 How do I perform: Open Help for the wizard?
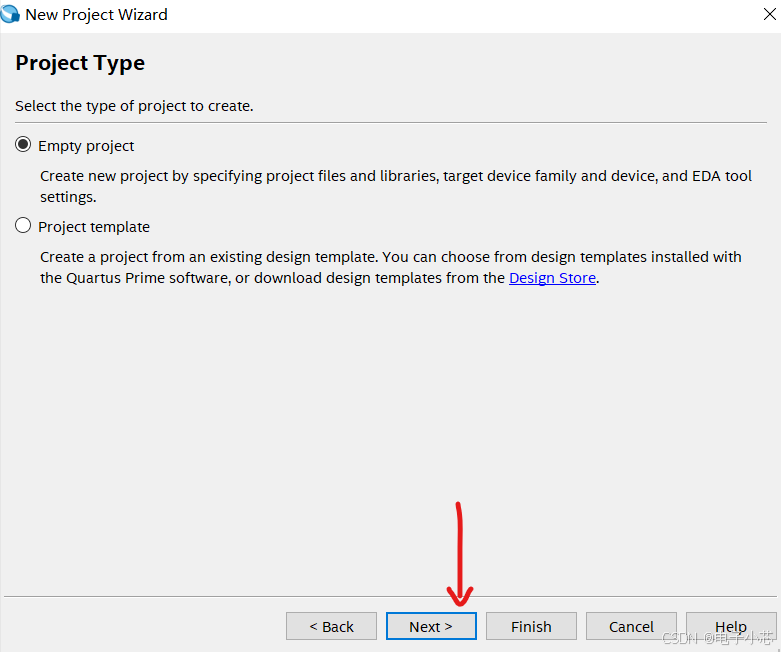[x=731, y=626]
